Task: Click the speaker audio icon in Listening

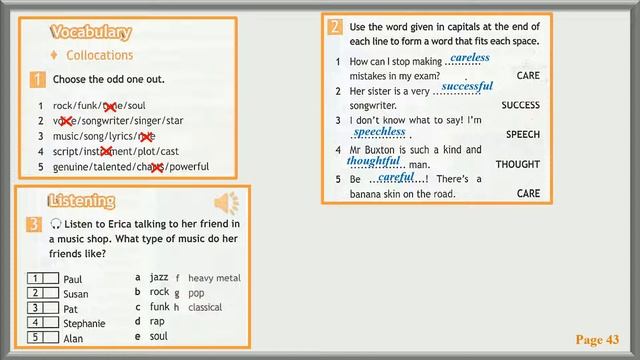Action: pos(227,203)
